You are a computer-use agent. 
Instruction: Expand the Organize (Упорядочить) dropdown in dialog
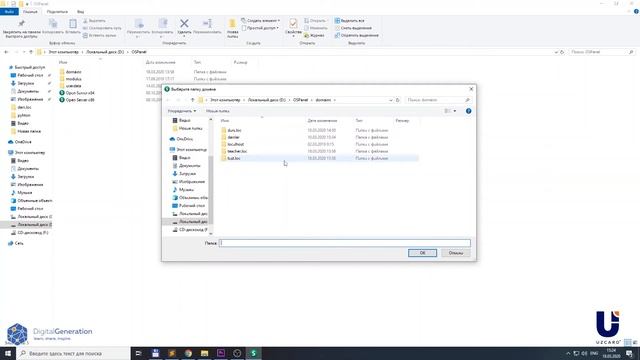[x=182, y=111]
